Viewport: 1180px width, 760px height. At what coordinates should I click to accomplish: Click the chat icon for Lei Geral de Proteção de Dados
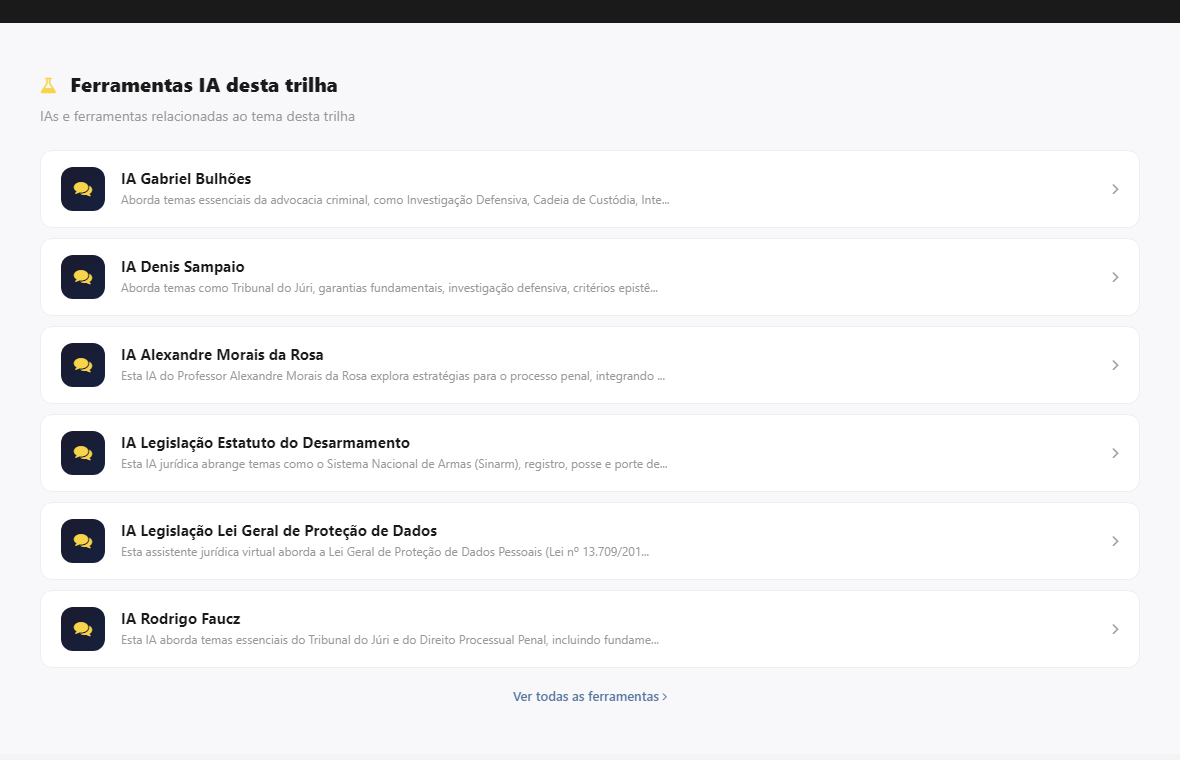83,541
